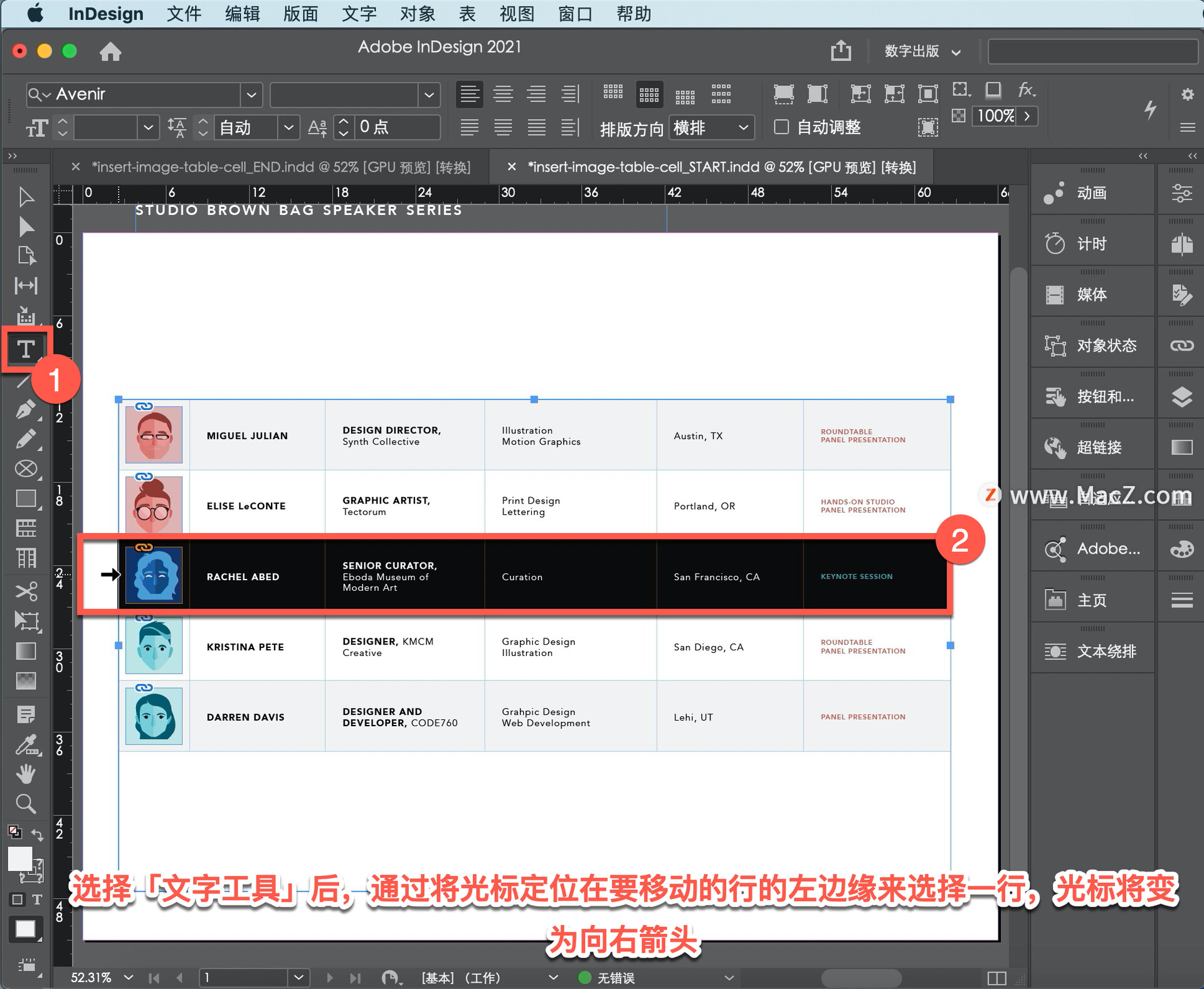Image resolution: width=1204 pixels, height=989 pixels.
Task: Select the Direct Selection tool
Action: pyautogui.click(x=26, y=227)
